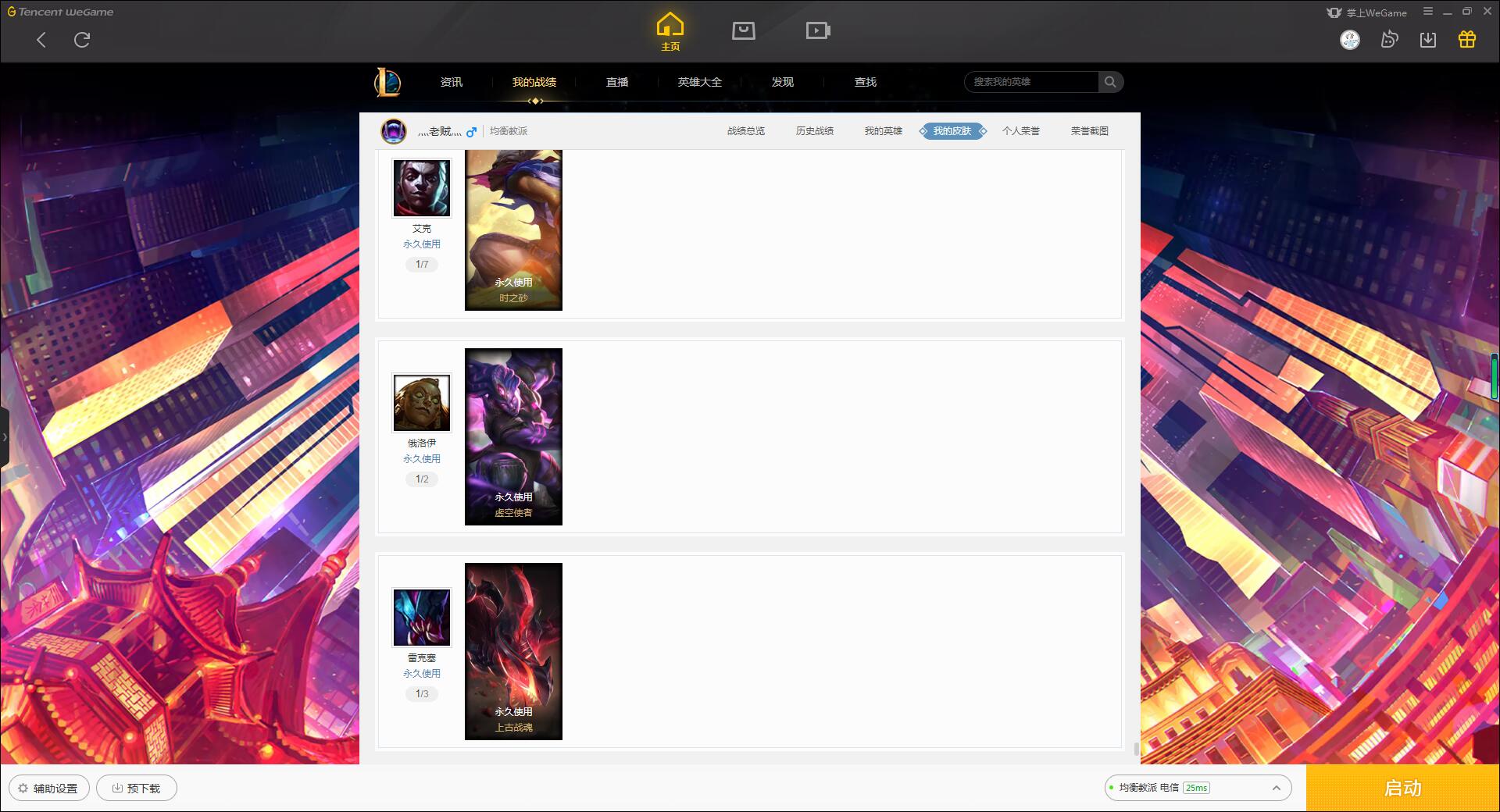Click the skin list scrollbar thumb
Image resolution: width=1500 pixels, height=812 pixels.
point(1136,750)
